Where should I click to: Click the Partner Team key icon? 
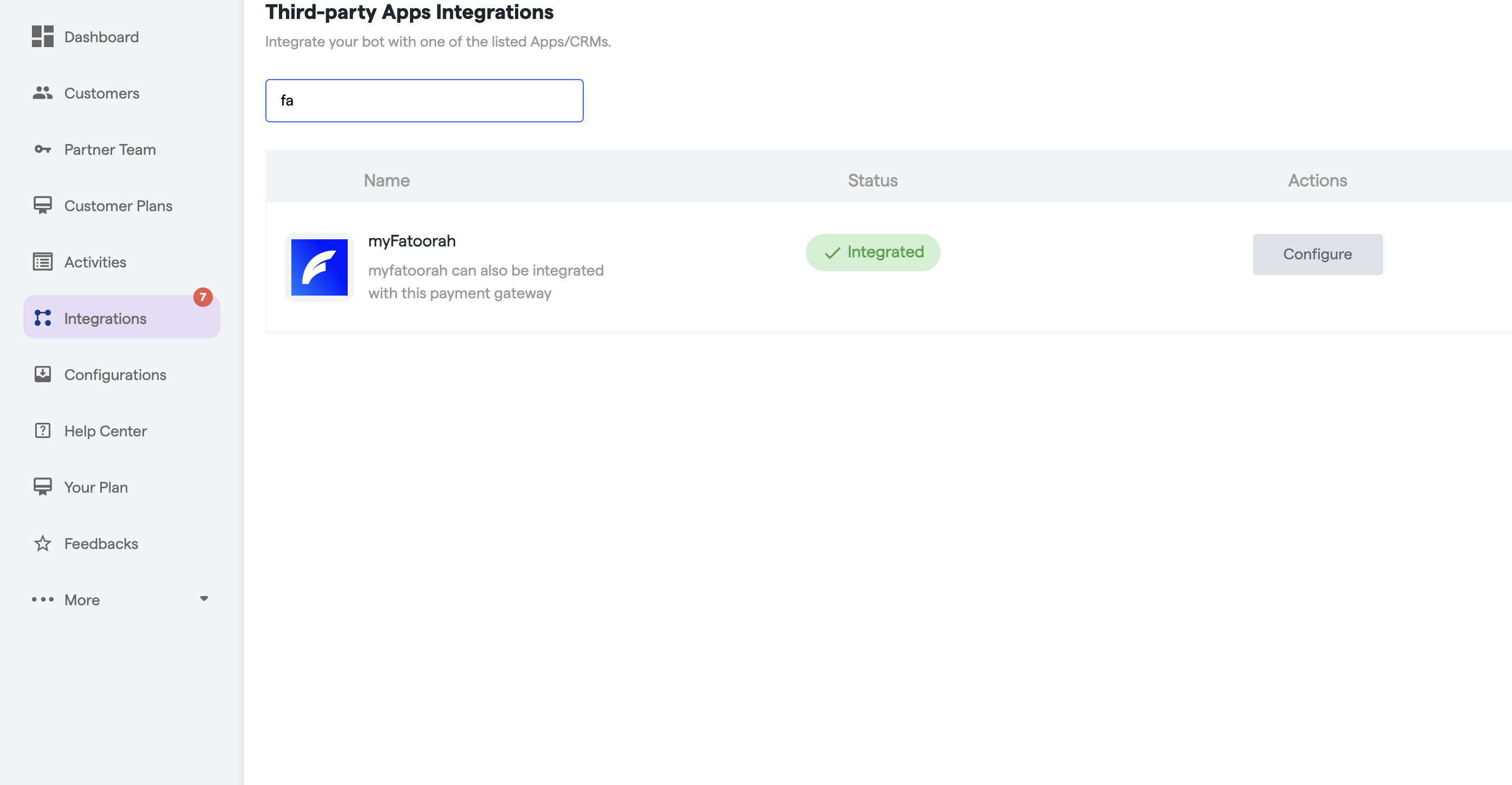pos(42,149)
